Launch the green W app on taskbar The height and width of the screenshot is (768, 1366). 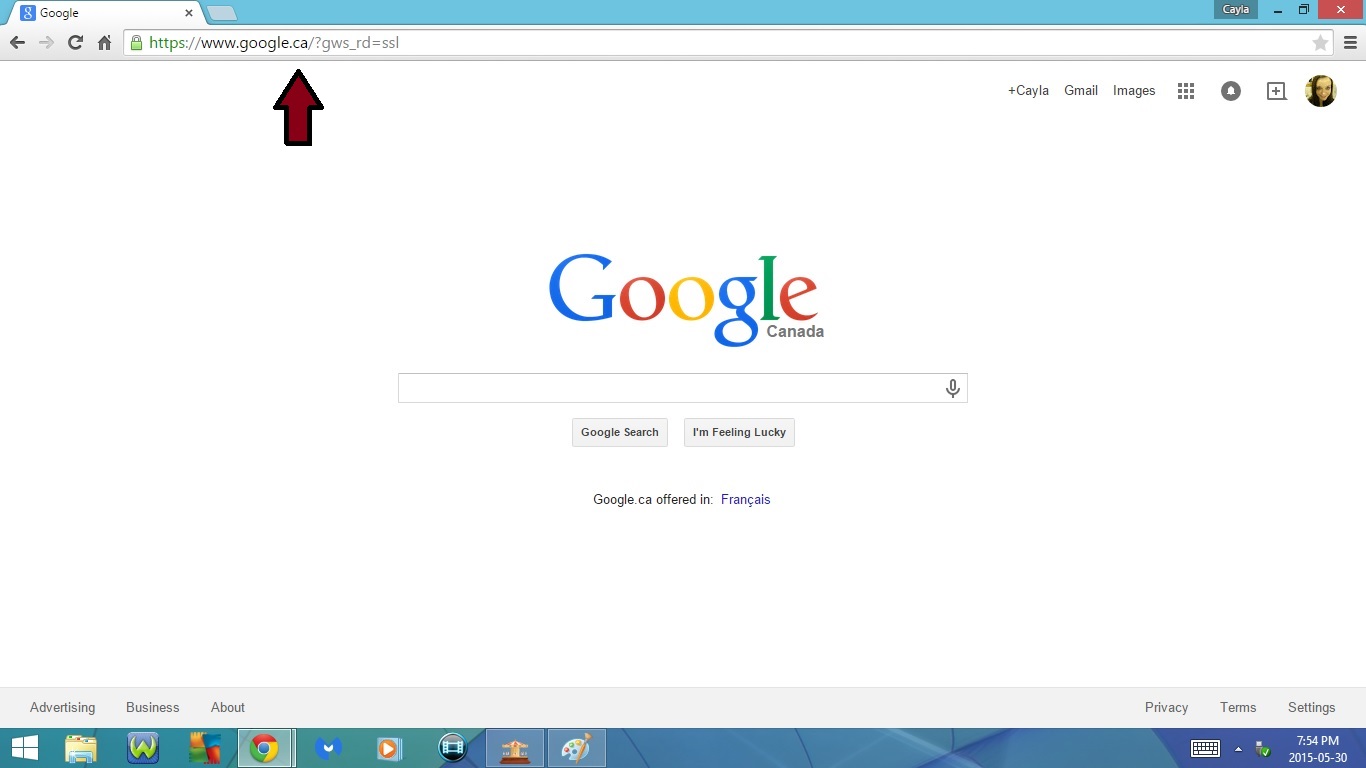coord(143,748)
